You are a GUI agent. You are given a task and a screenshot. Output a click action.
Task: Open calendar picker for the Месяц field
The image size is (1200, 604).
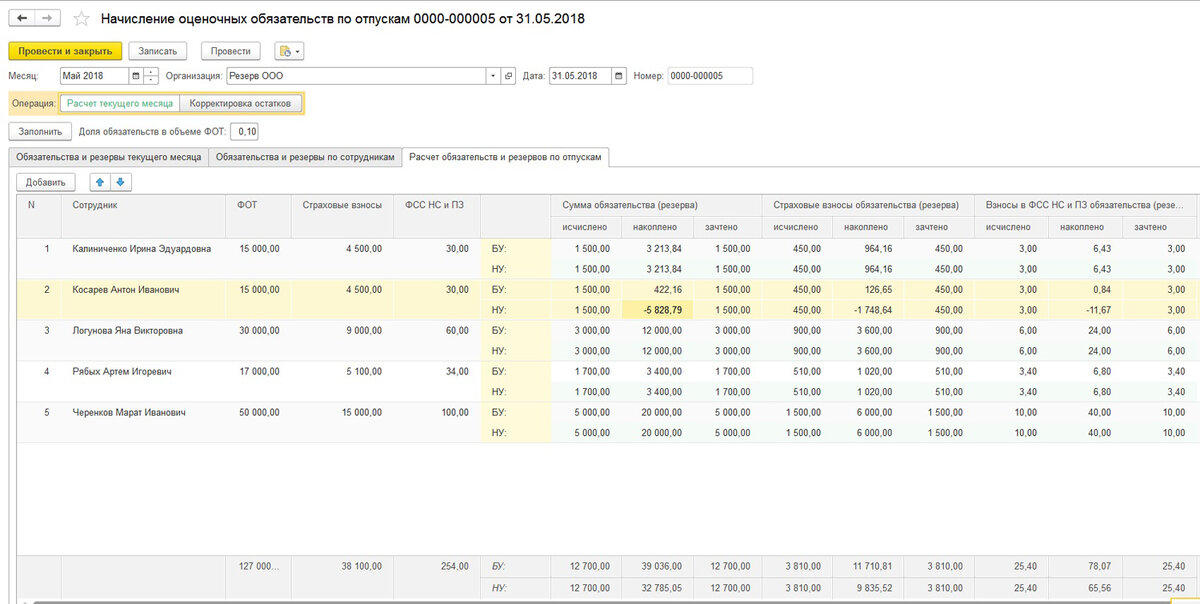(136, 76)
